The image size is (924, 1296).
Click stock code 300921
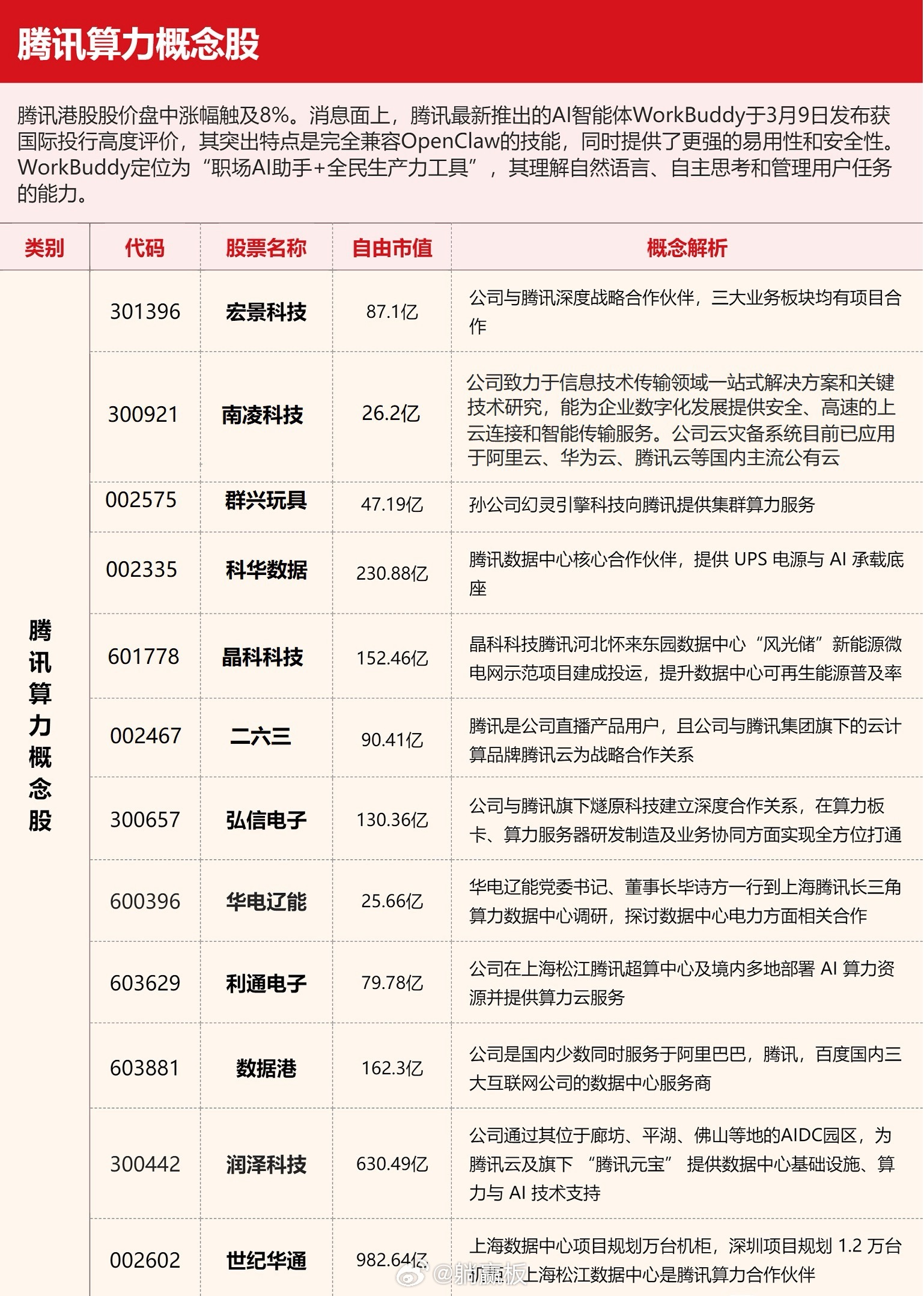[143, 414]
